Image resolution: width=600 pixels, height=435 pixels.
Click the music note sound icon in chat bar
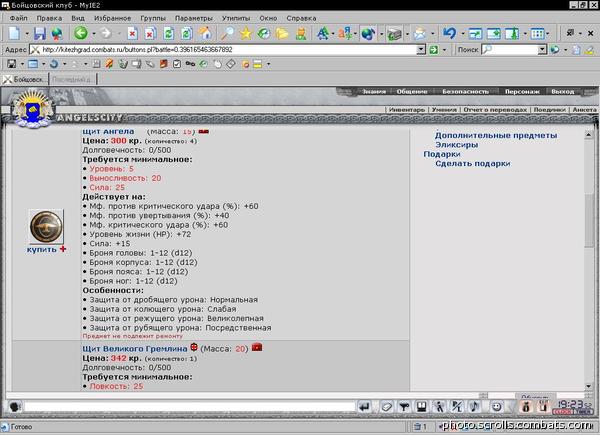pos(474,407)
